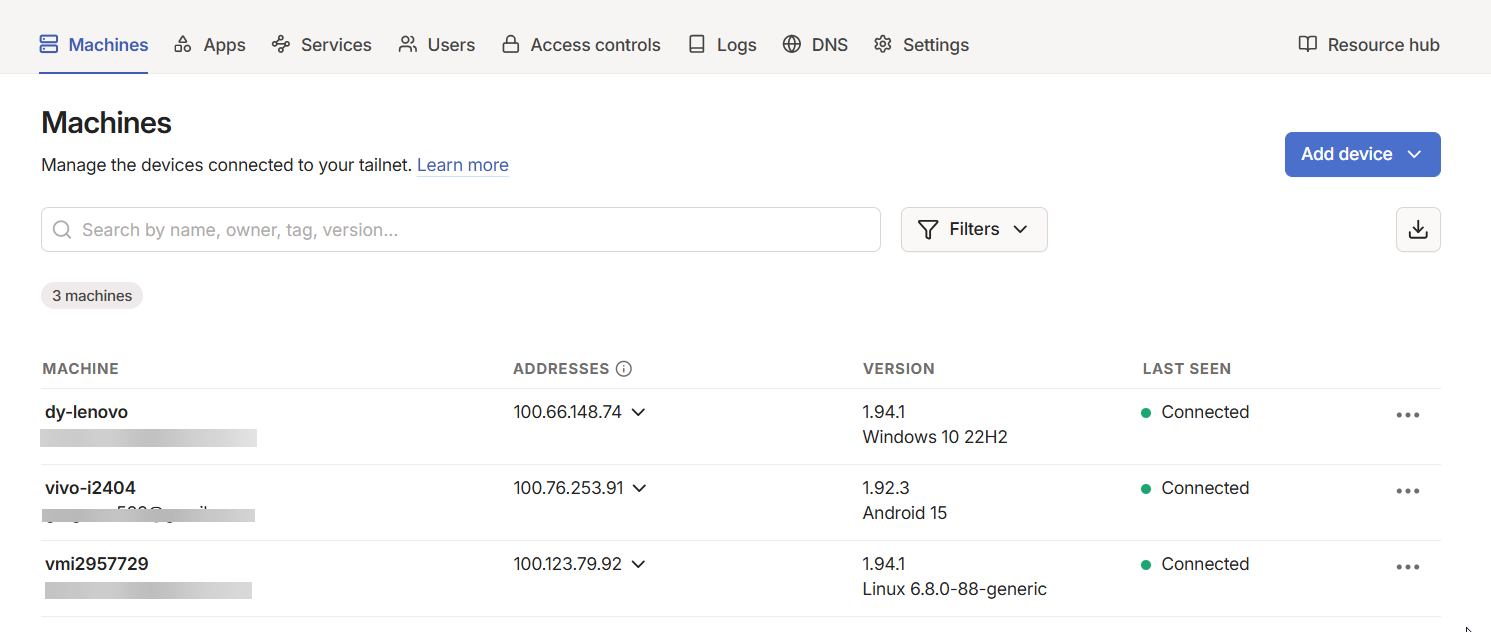Viewport: 1491px width, 632px height.
Task: Open three-dot menu for vmi2957729
Action: click(1407, 567)
